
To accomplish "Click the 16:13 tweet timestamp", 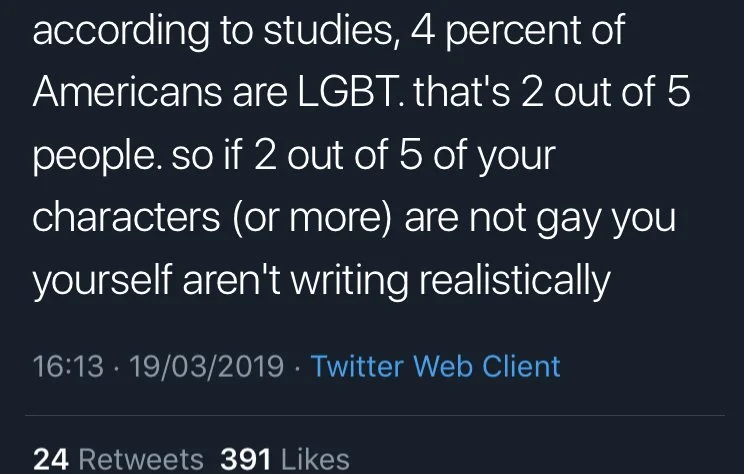I will point(68,366).
